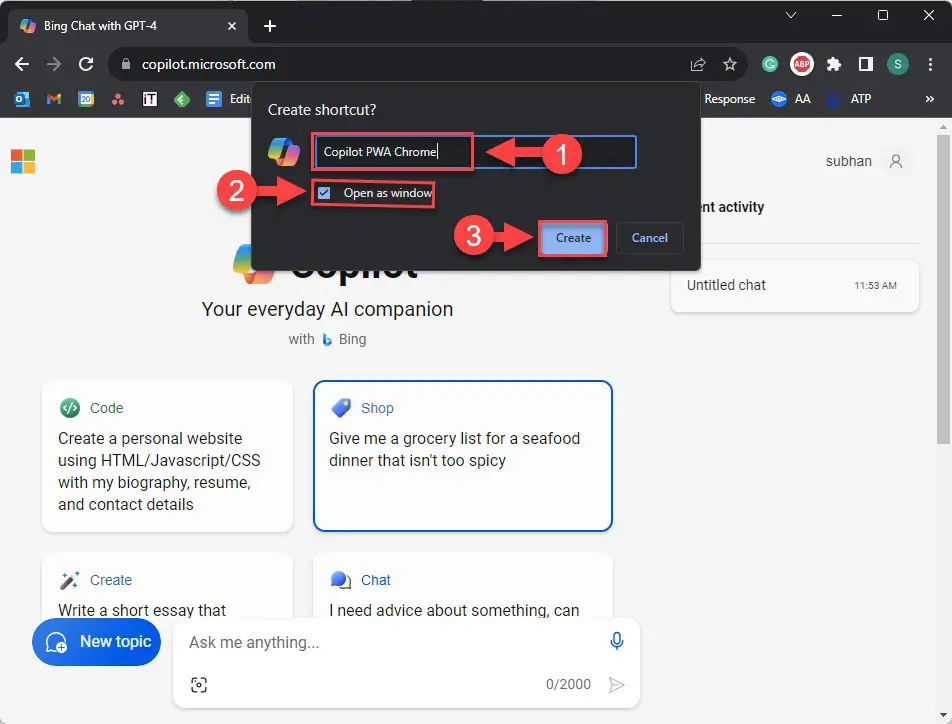The height and width of the screenshot is (724, 952).
Task: Open the Grammarly extension icon
Action: (770, 64)
